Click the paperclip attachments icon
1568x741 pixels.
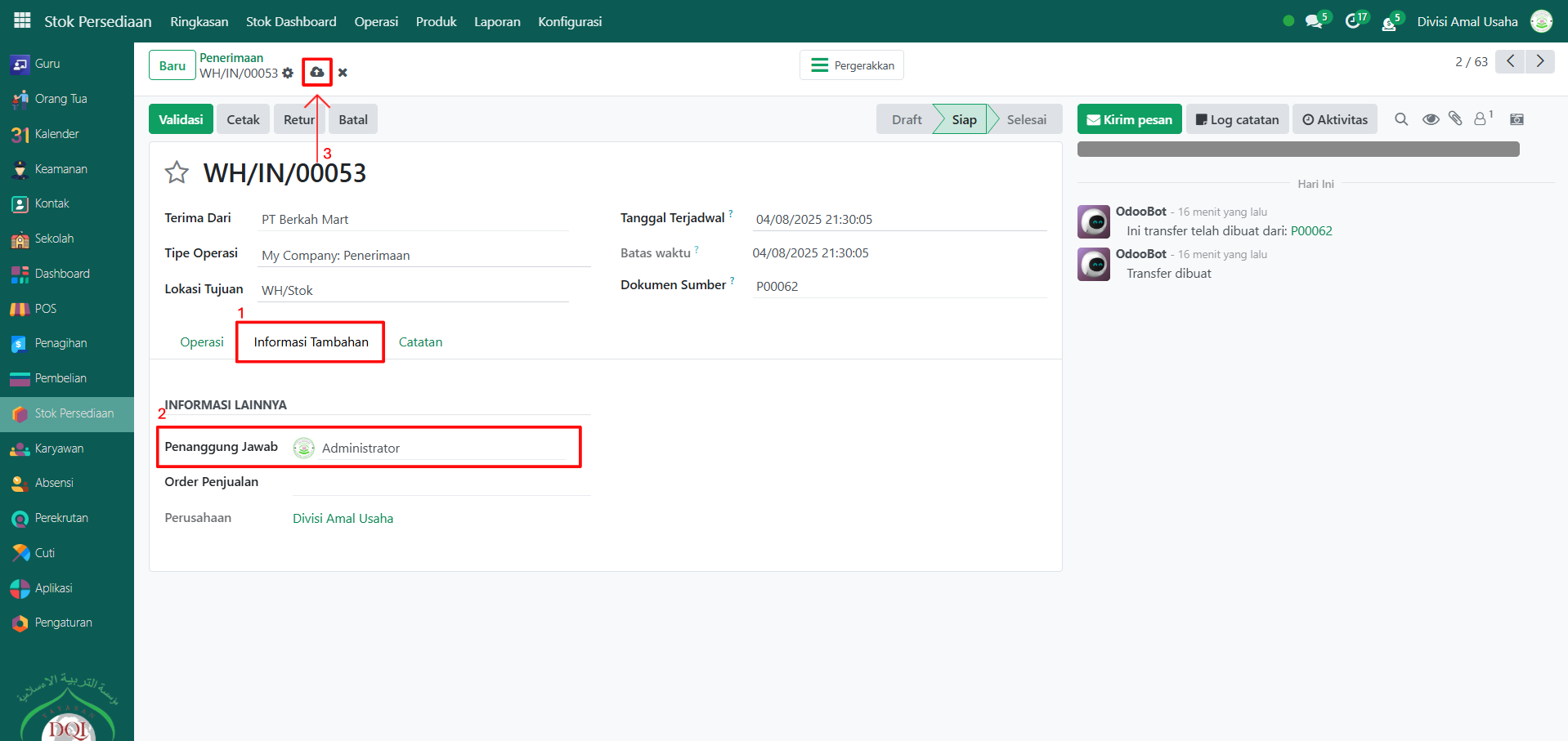coord(1455,119)
